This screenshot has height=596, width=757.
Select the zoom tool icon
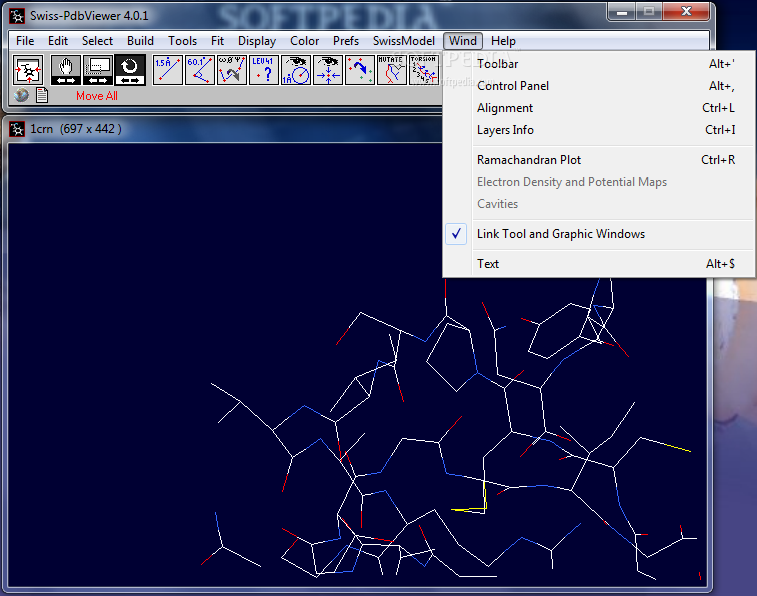(98, 70)
